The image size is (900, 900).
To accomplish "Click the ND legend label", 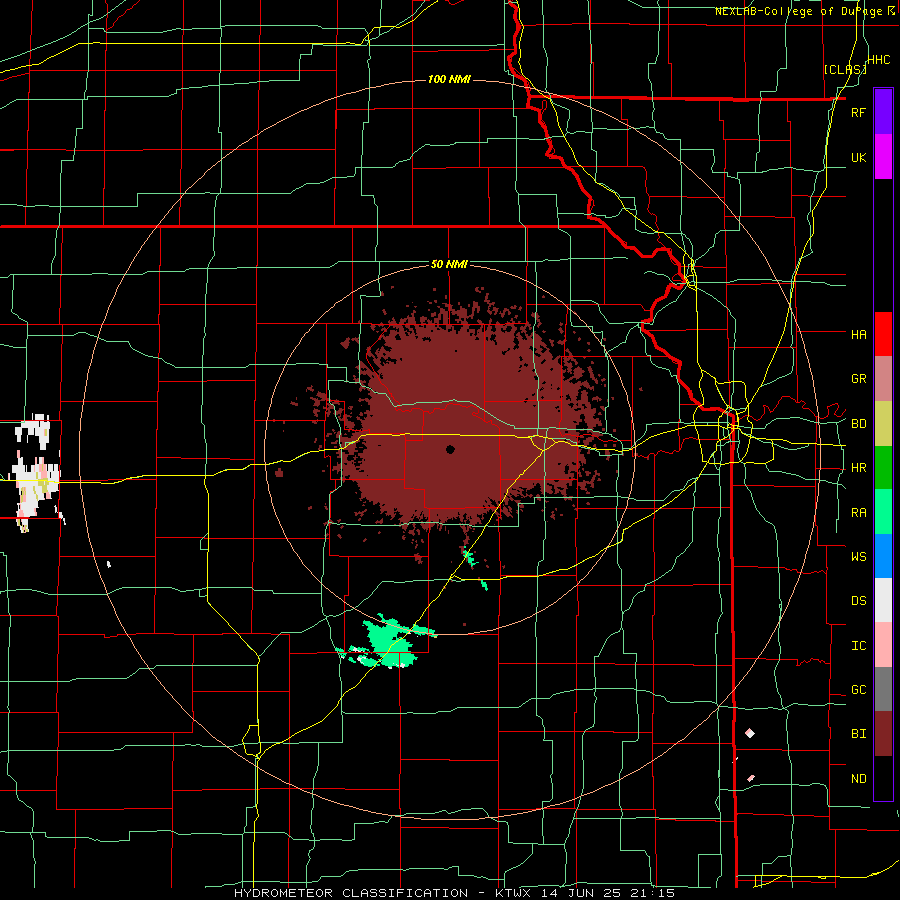I will coord(858,779).
